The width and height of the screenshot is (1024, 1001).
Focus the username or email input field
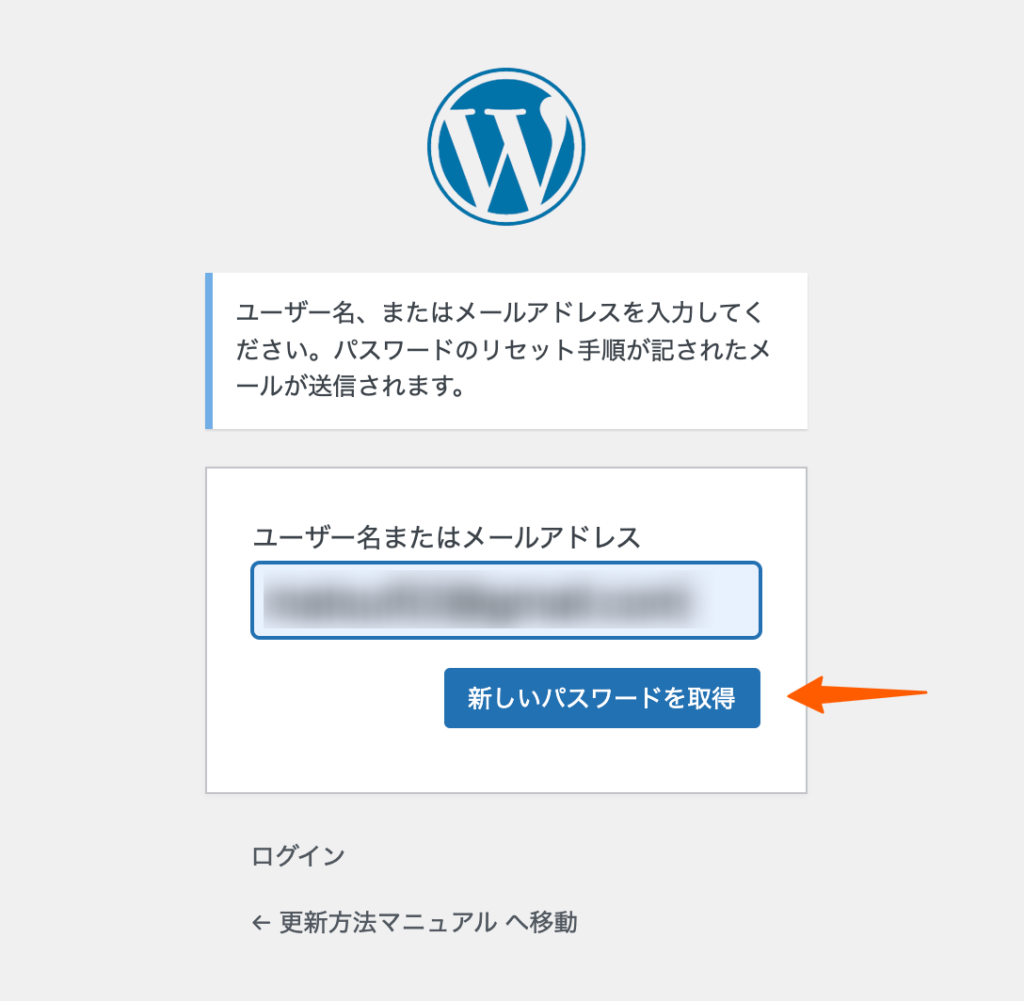[x=506, y=600]
